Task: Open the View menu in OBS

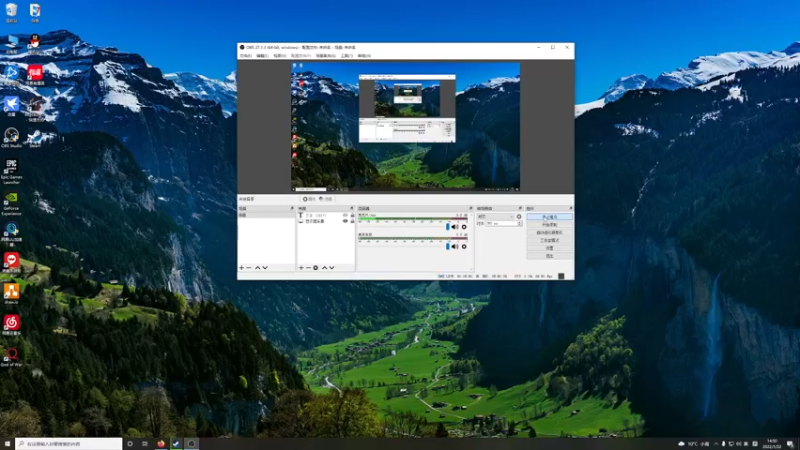Action: point(279,56)
